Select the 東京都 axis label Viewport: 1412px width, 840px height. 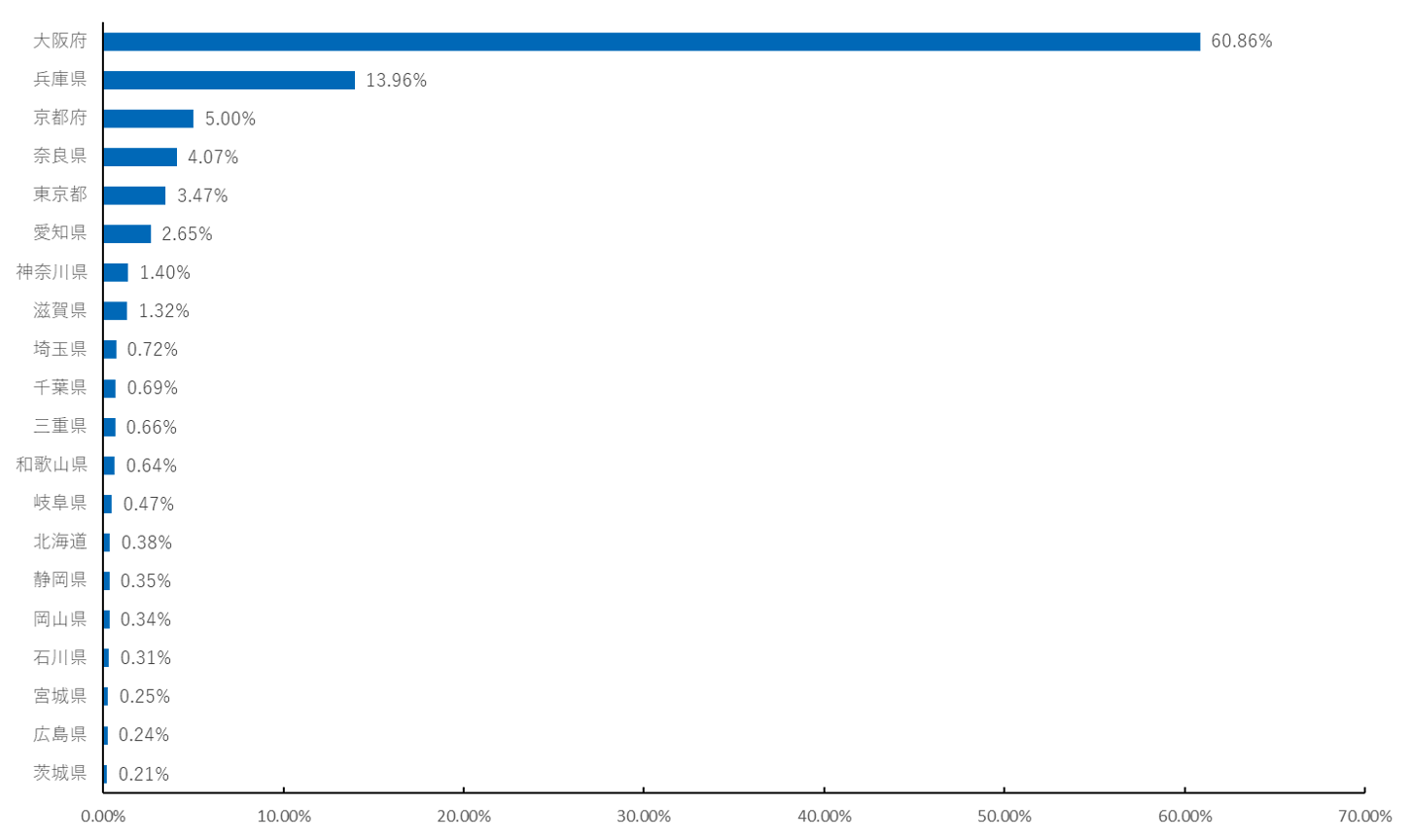(60, 194)
